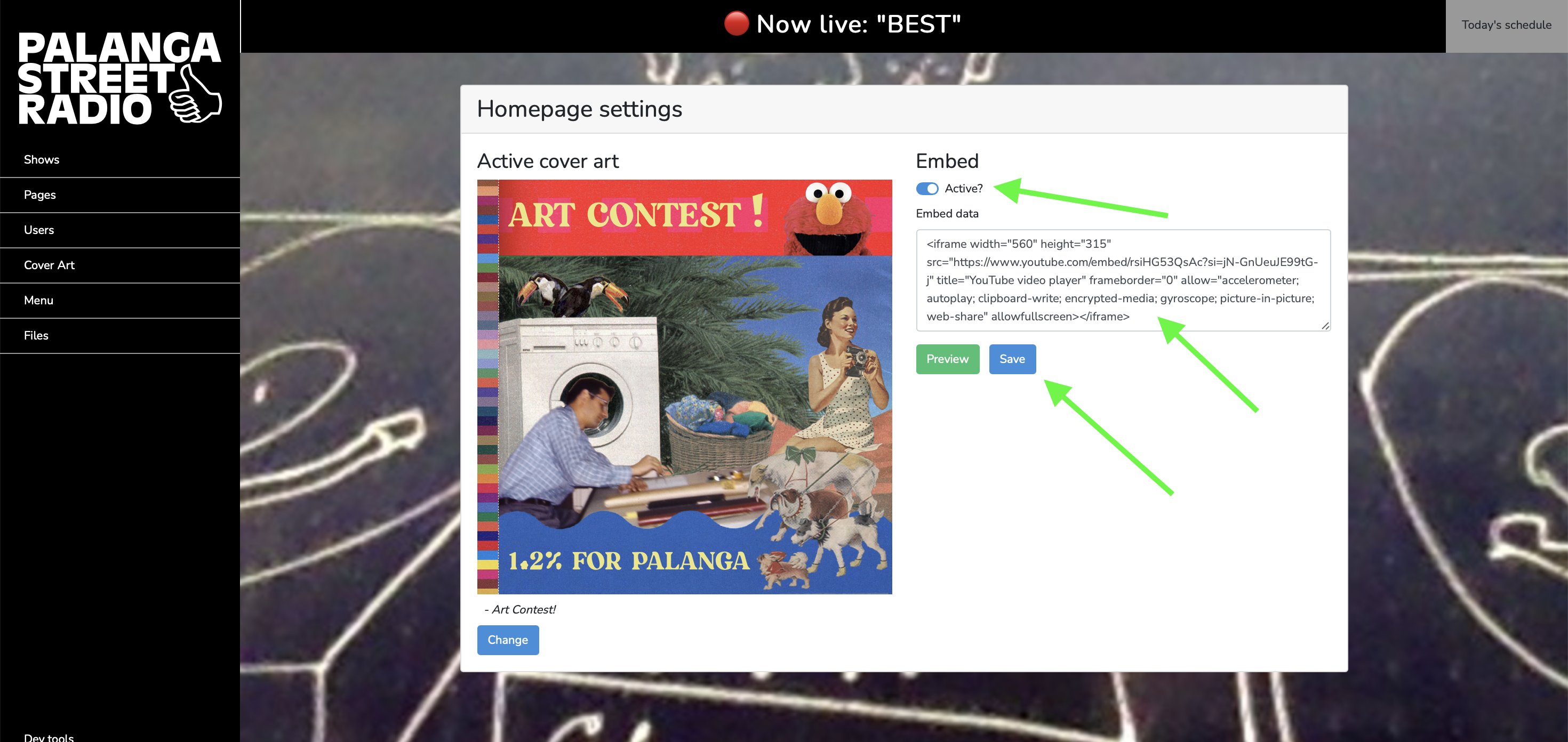The width and height of the screenshot is (1568, 742).
Task: Click the Palanga Street Radio logo
Action: (x=119, y=78)
